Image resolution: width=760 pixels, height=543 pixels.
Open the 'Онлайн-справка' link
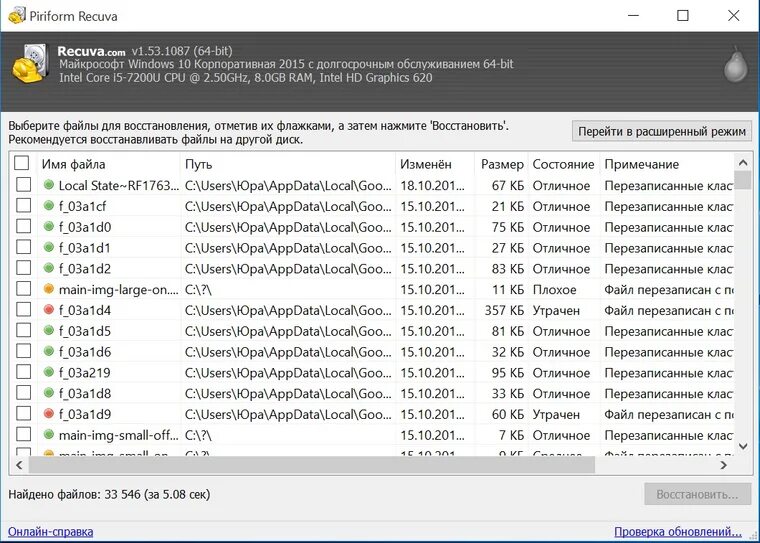point(50,531)
